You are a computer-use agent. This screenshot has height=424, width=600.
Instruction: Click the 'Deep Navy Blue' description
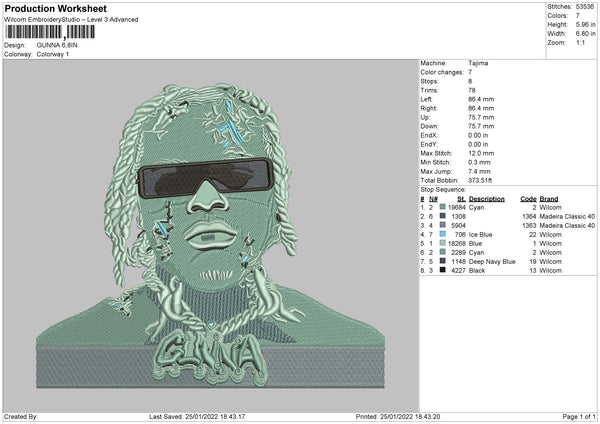[x=492, y=262]
